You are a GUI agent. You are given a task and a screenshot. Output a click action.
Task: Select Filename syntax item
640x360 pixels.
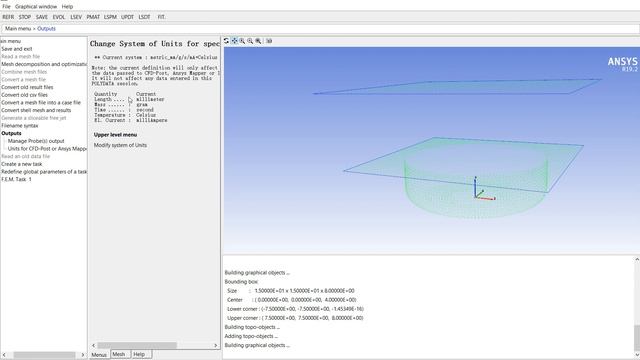[x=20, y=125]
